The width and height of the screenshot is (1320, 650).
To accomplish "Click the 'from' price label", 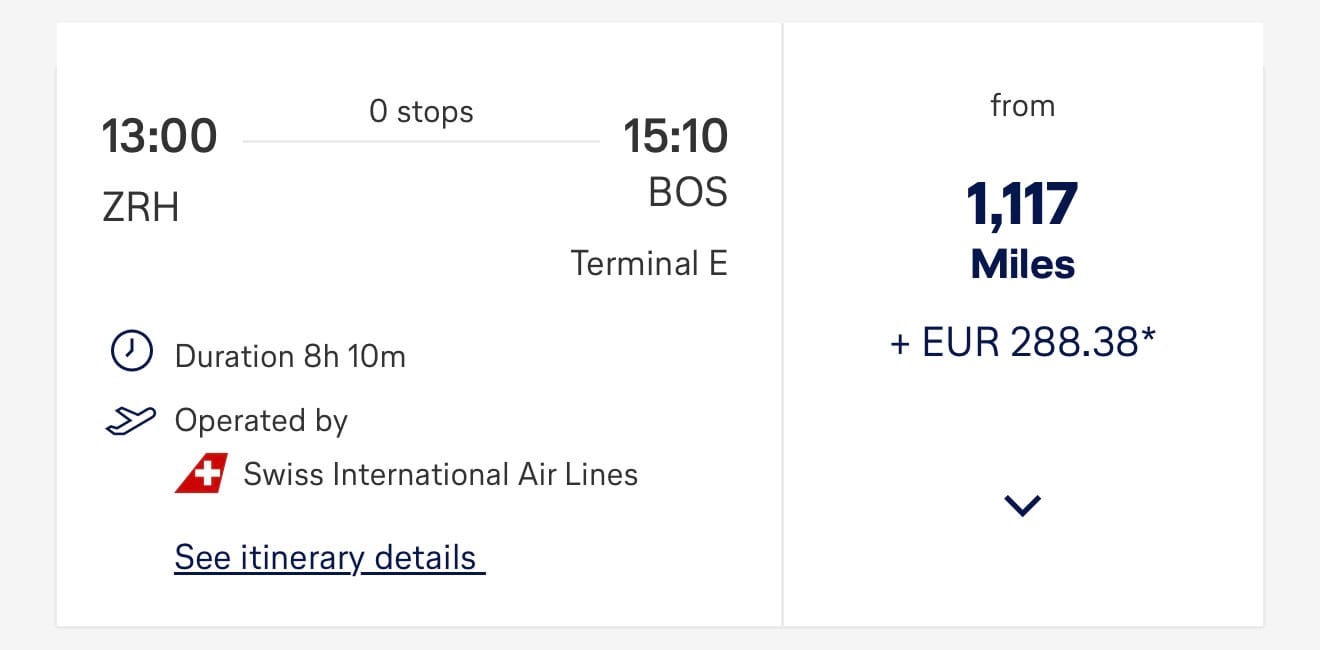I will point(1022,106).
